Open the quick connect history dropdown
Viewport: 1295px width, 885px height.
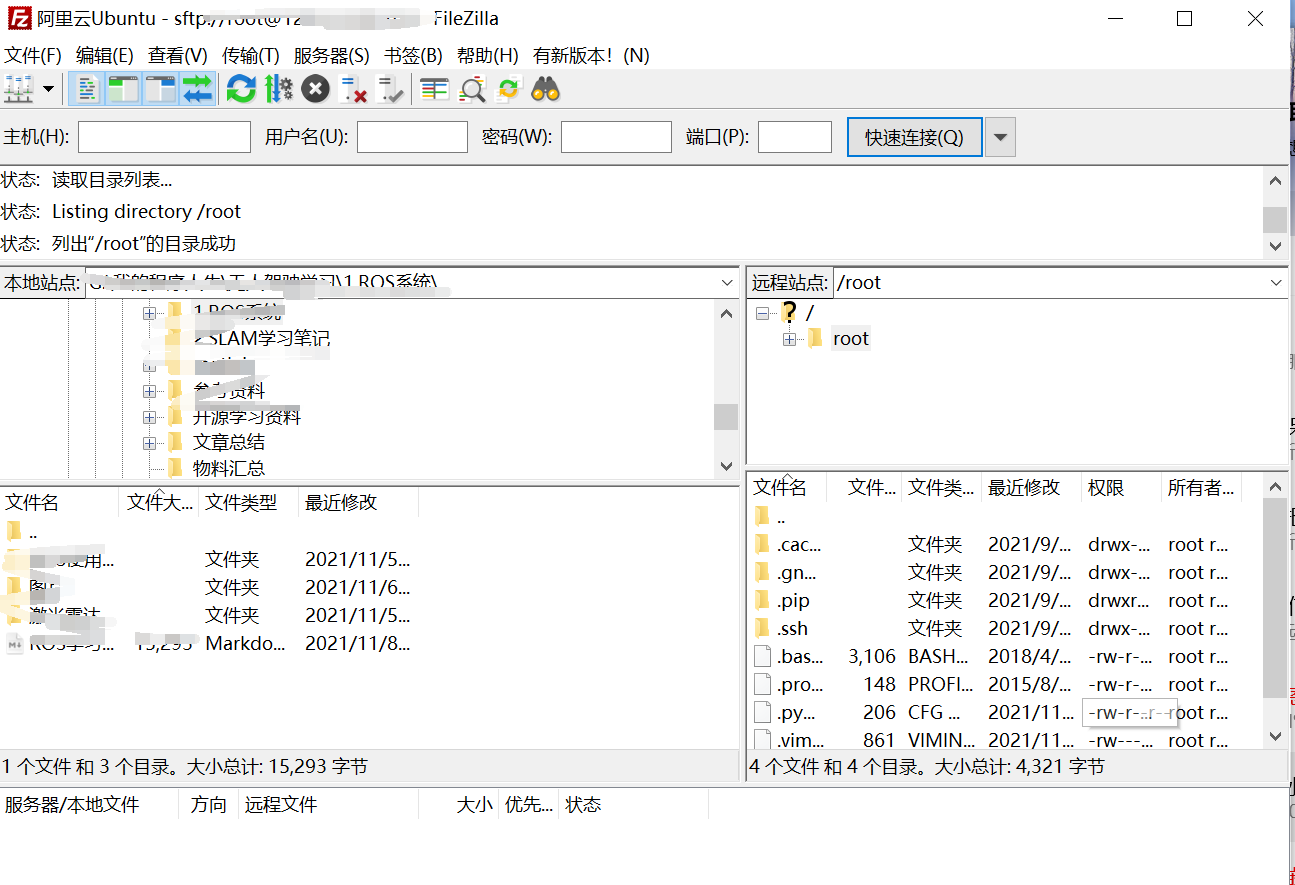coord(1000,137)
